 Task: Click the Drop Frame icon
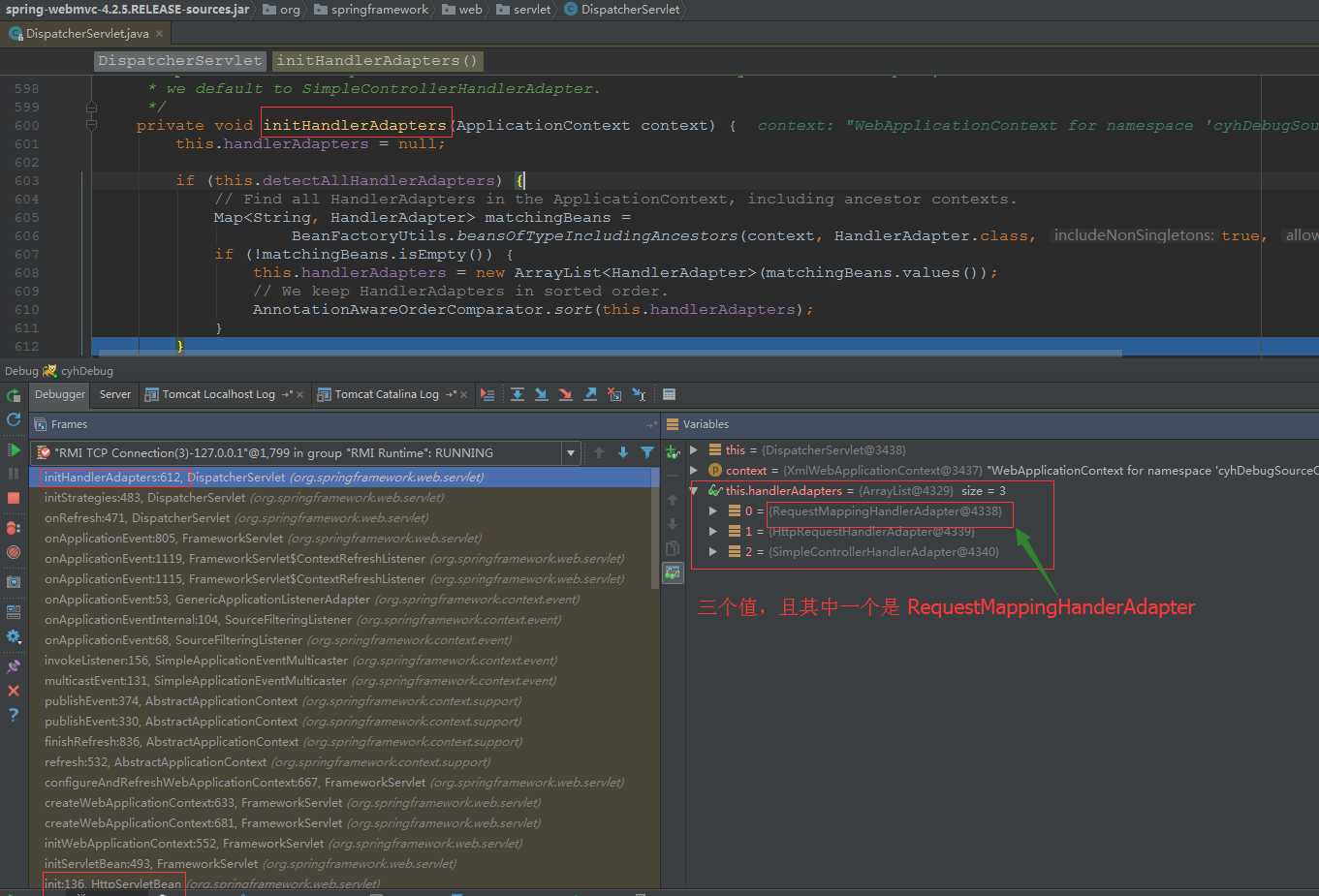(x=614, y=394)
